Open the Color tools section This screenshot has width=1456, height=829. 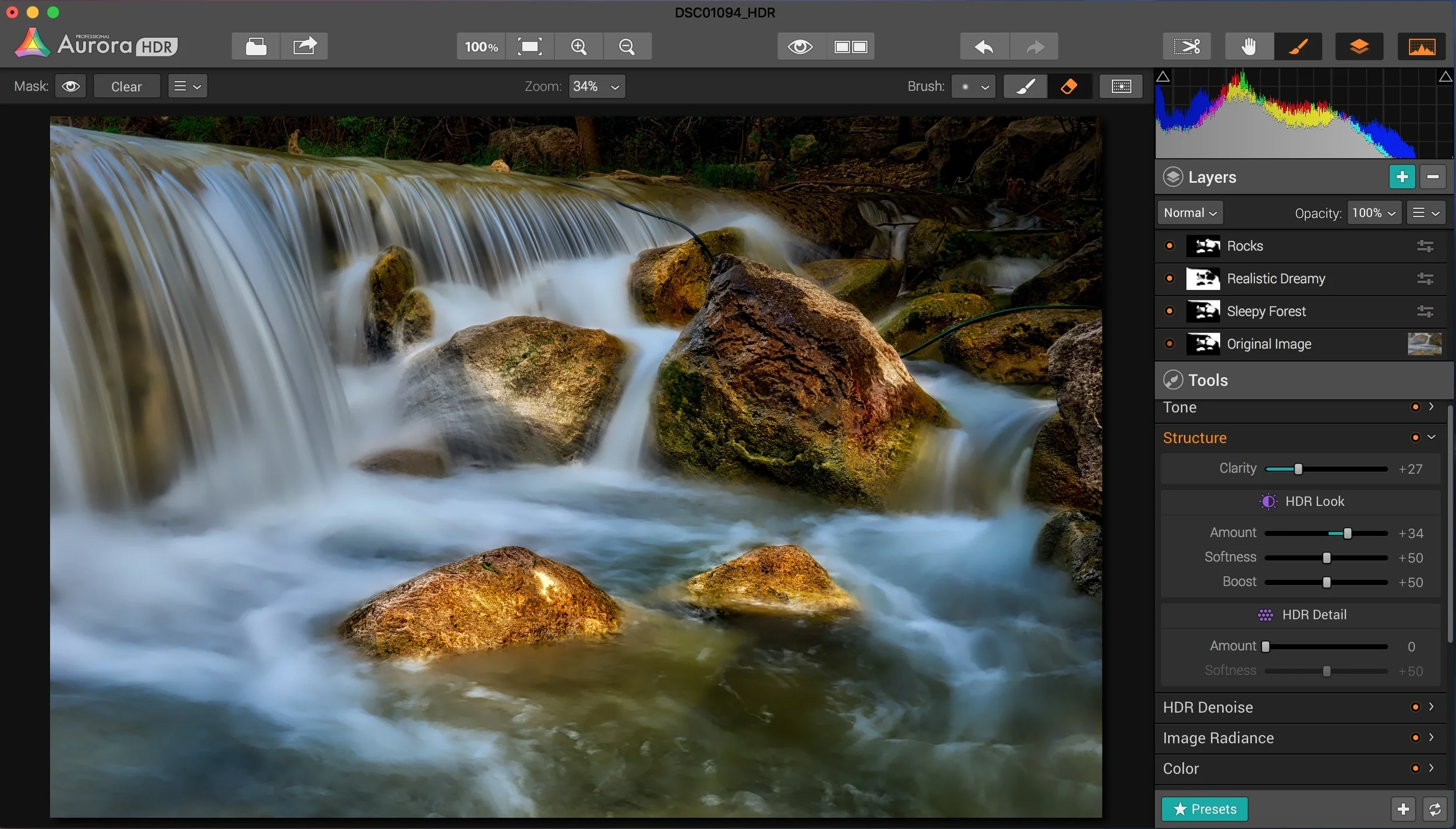point(1181,768)
